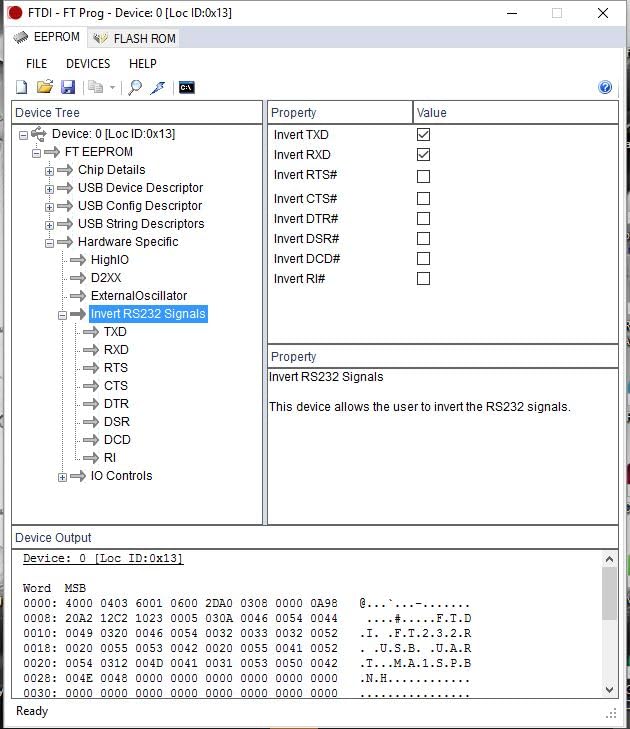Click the window resize grip in status bar
The height and width of the screenshot is (729, 630).
coord(611,713)
